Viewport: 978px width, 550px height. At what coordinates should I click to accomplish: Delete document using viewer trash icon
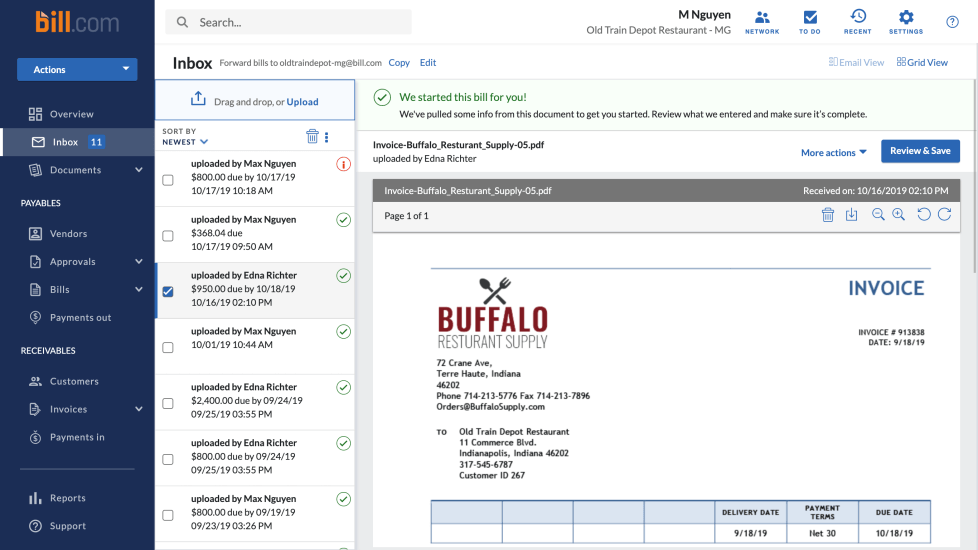(x=828, y=215)
